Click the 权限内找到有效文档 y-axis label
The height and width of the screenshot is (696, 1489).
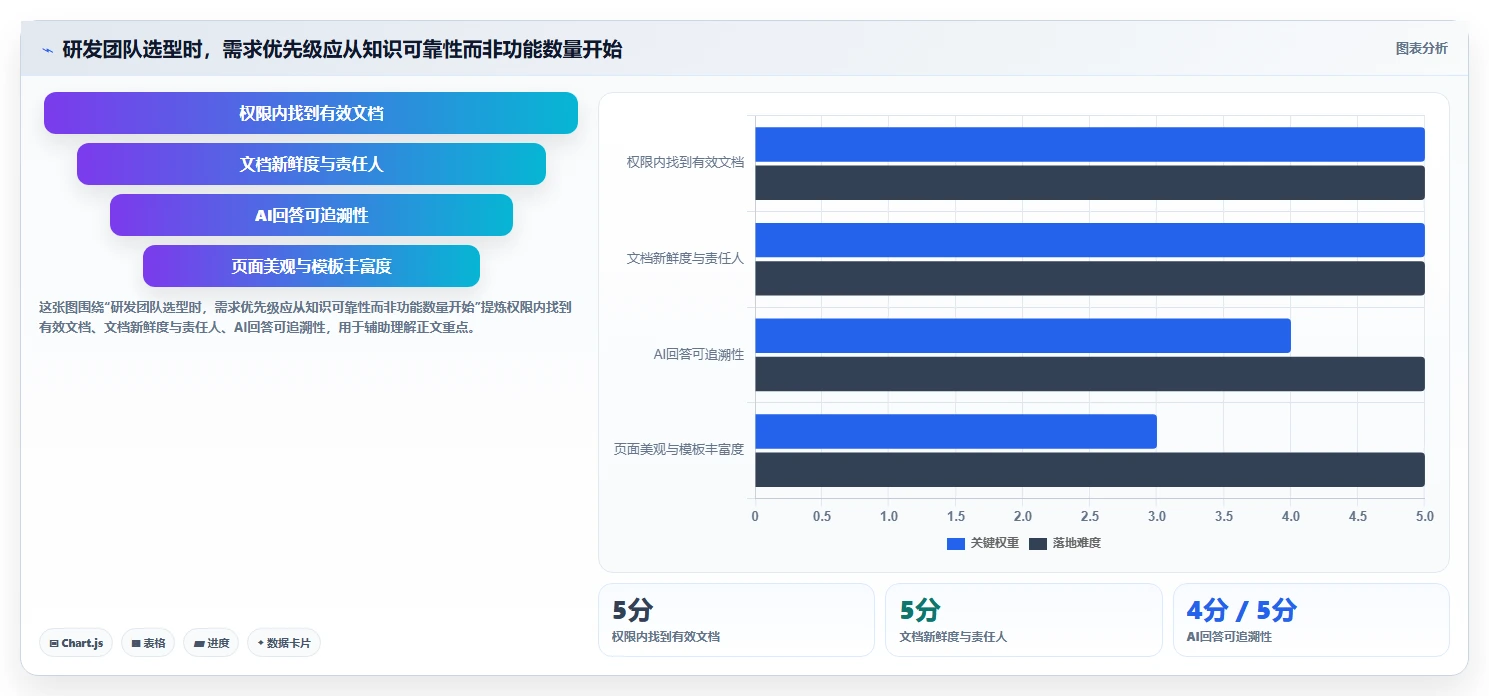[x=685, y=162]
